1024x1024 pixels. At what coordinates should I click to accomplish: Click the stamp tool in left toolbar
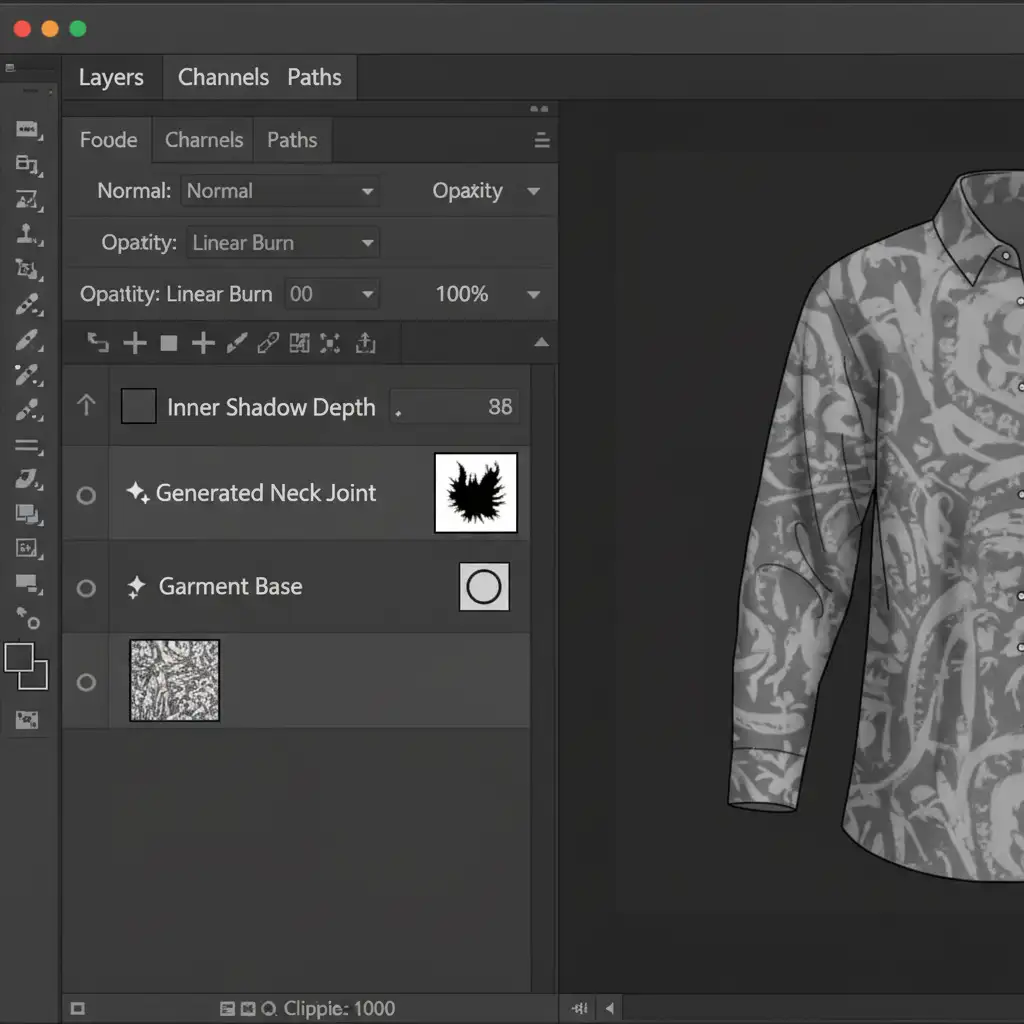(27, 234)
